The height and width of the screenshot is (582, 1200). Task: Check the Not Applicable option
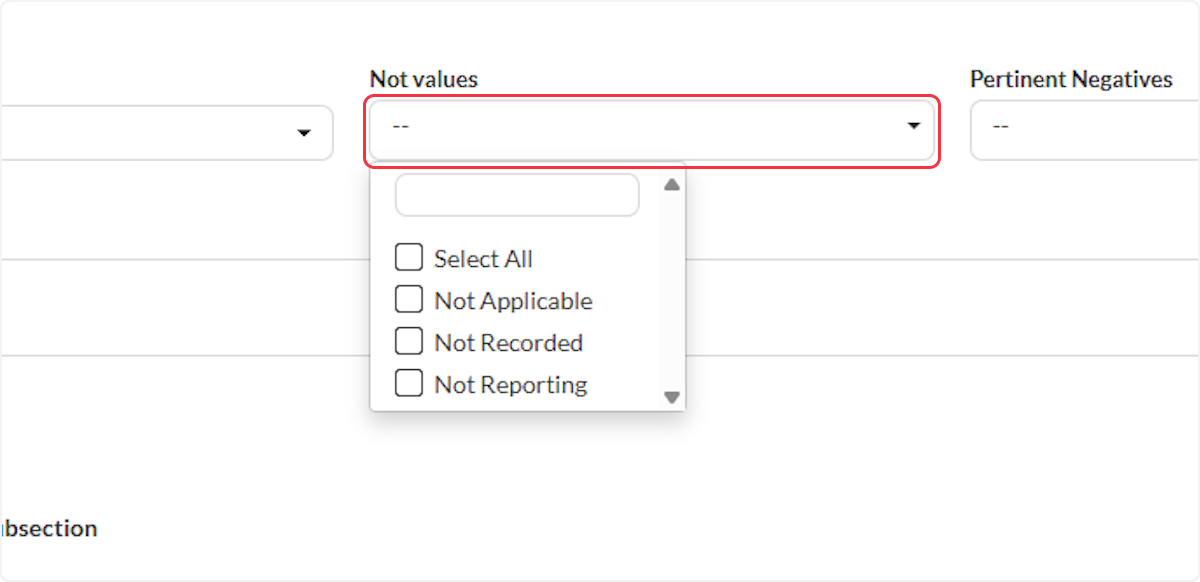click(x=409, y=300)
